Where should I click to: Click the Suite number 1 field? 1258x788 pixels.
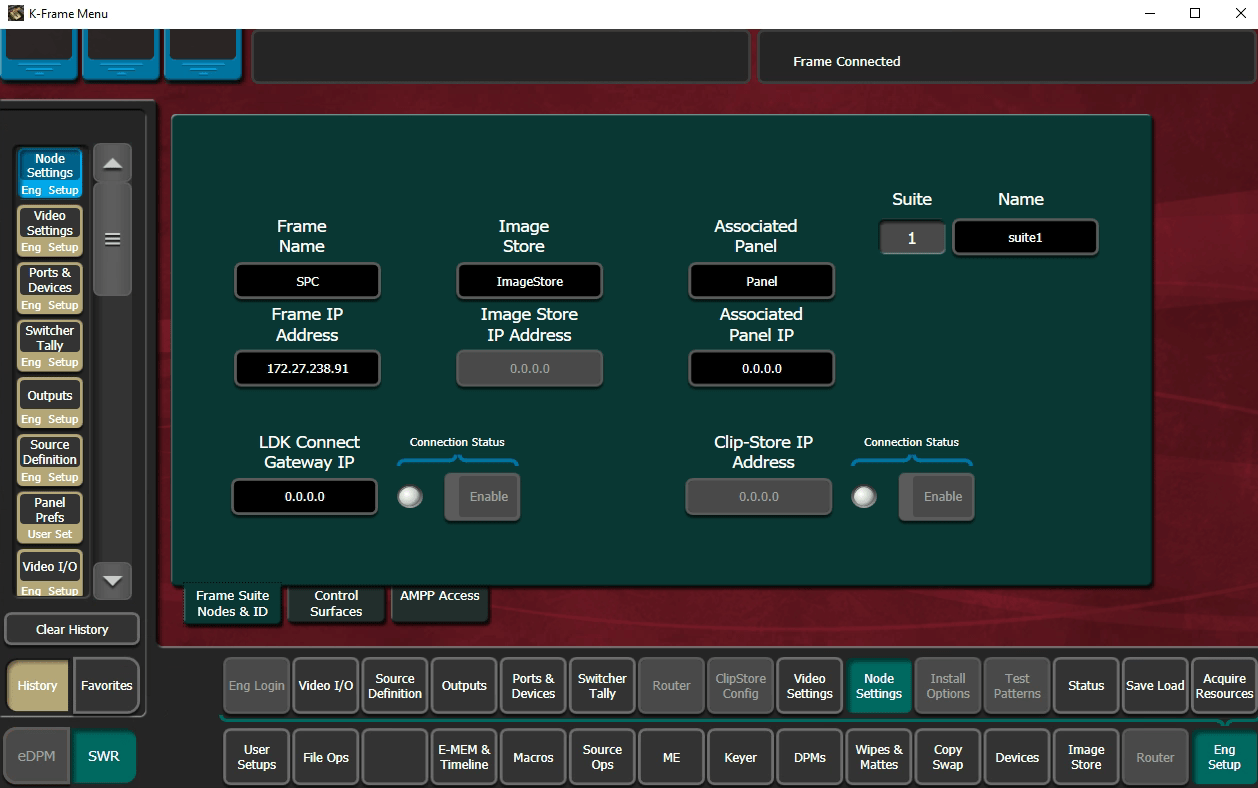pos(912,238)
